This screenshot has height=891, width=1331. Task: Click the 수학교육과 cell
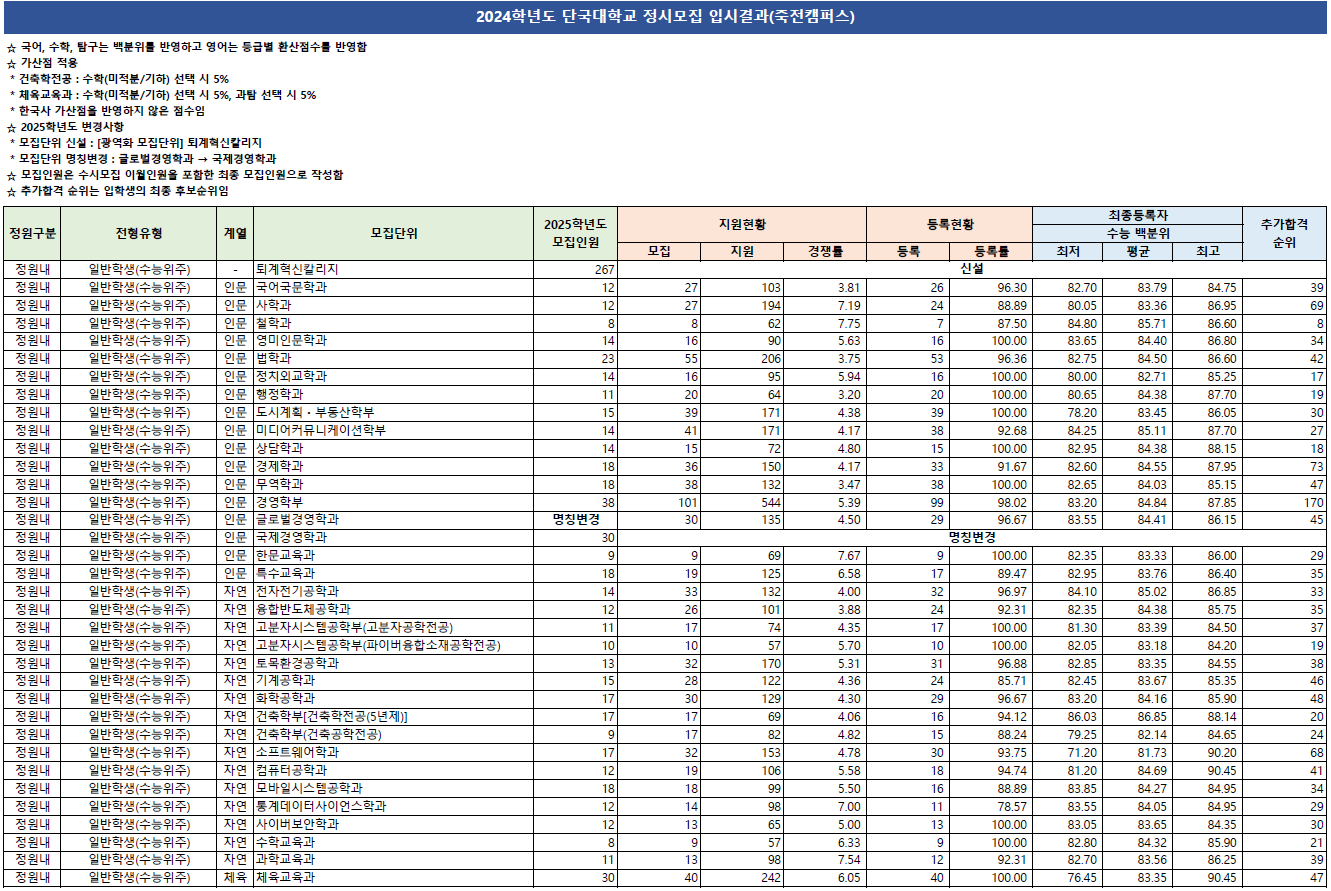tap(394, 842)
